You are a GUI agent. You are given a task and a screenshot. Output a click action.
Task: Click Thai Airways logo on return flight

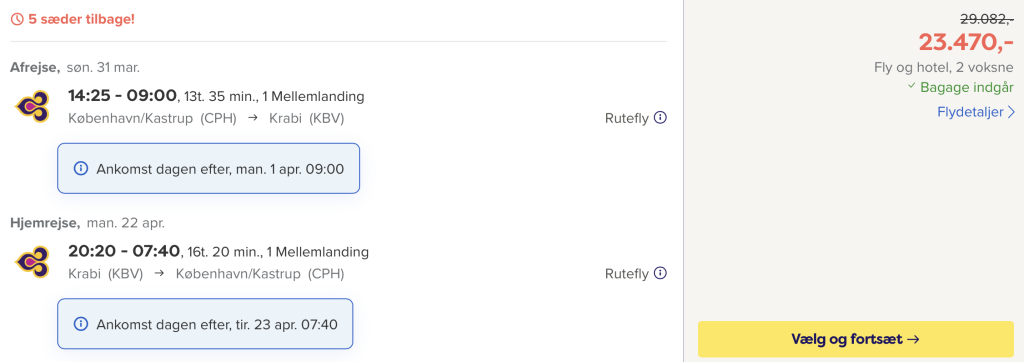tap(33, 261)
